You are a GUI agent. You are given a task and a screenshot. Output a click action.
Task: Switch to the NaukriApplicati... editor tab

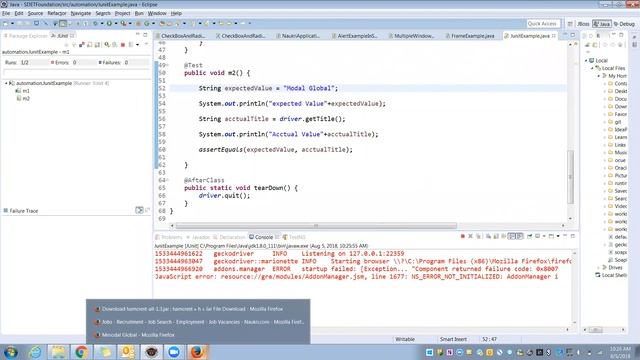click(x=298, y=36)
